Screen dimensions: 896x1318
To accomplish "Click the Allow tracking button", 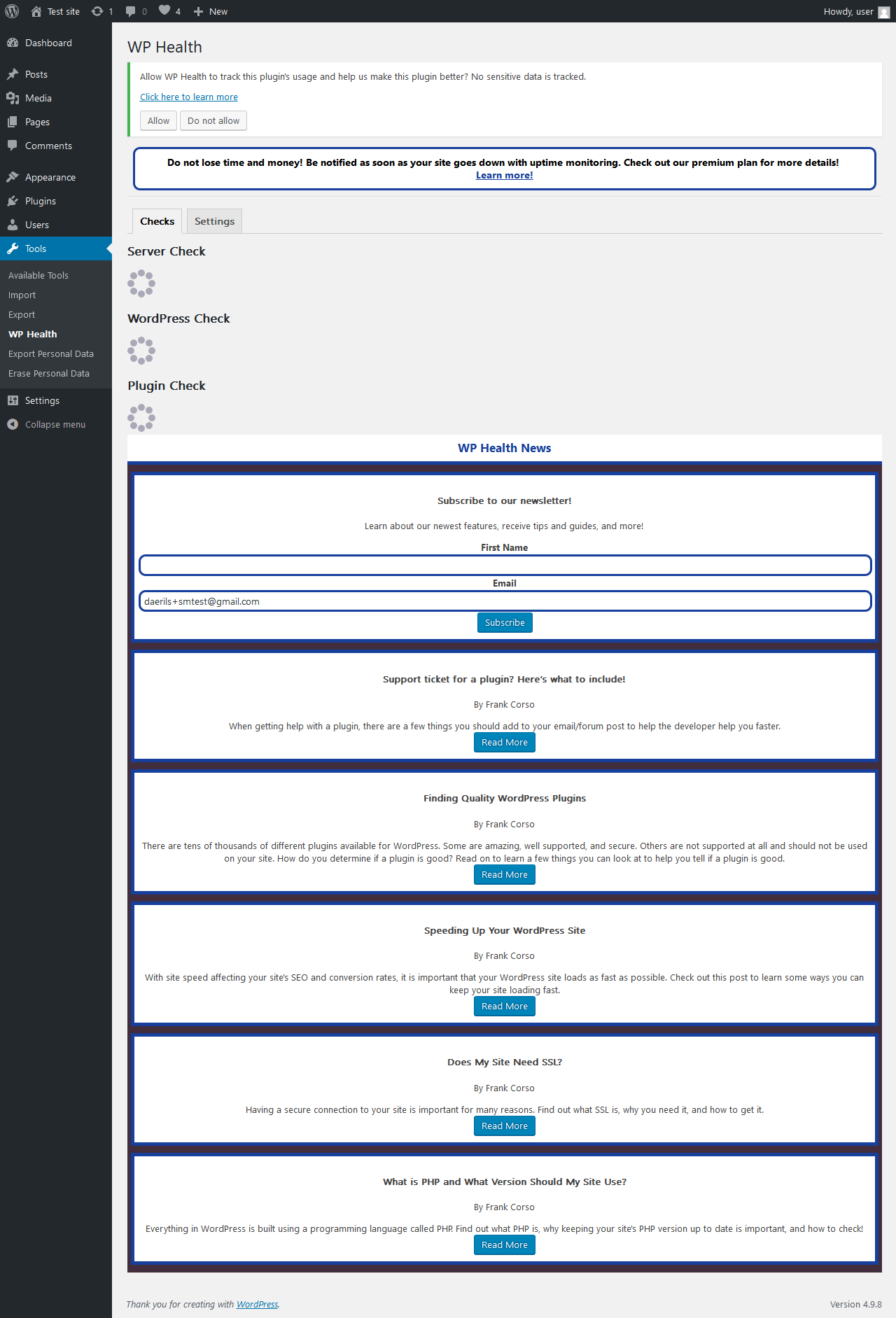I will [158, 120].
